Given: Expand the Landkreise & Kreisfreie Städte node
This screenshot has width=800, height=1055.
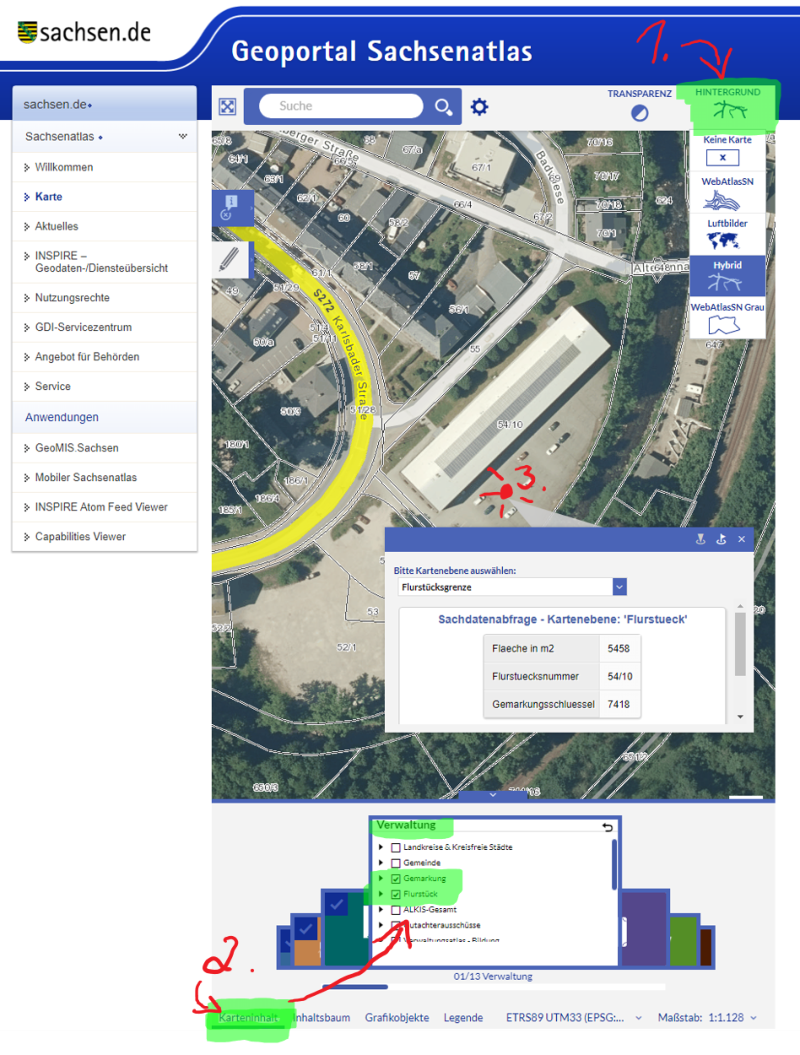Looking at the screenshot, I should point(381,848).
